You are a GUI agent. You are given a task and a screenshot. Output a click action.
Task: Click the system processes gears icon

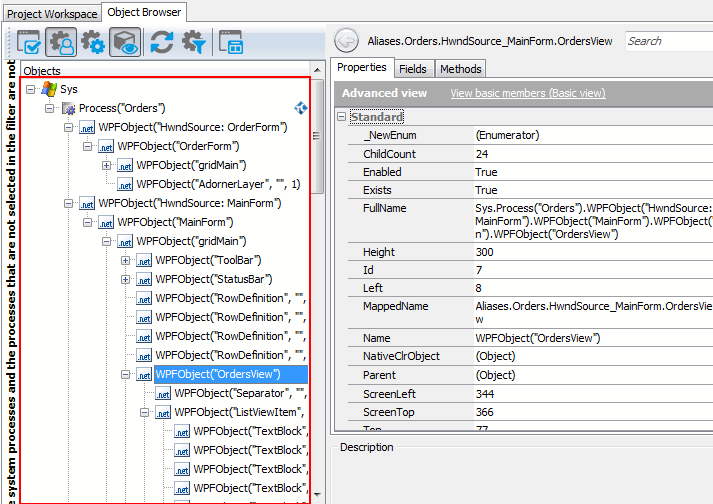[x=93, y=42]
